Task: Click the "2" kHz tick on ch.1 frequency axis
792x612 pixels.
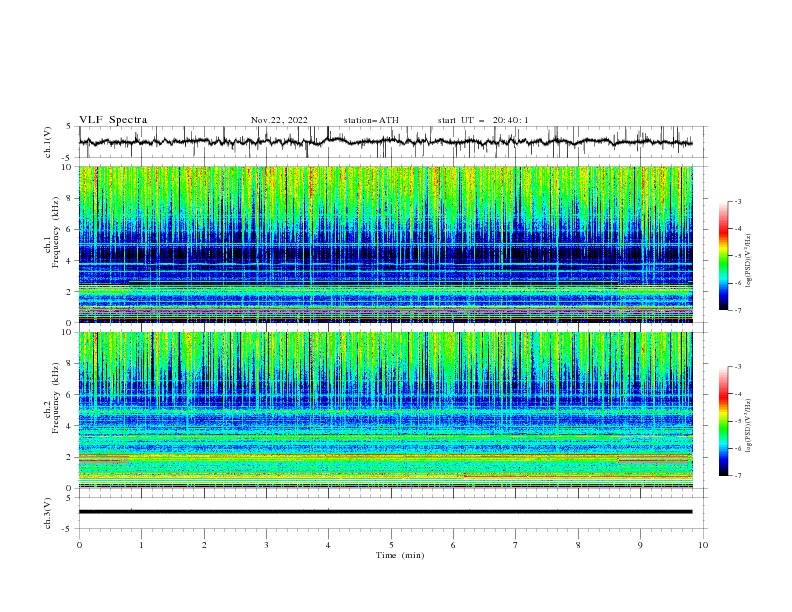Action: coord(70,291)
